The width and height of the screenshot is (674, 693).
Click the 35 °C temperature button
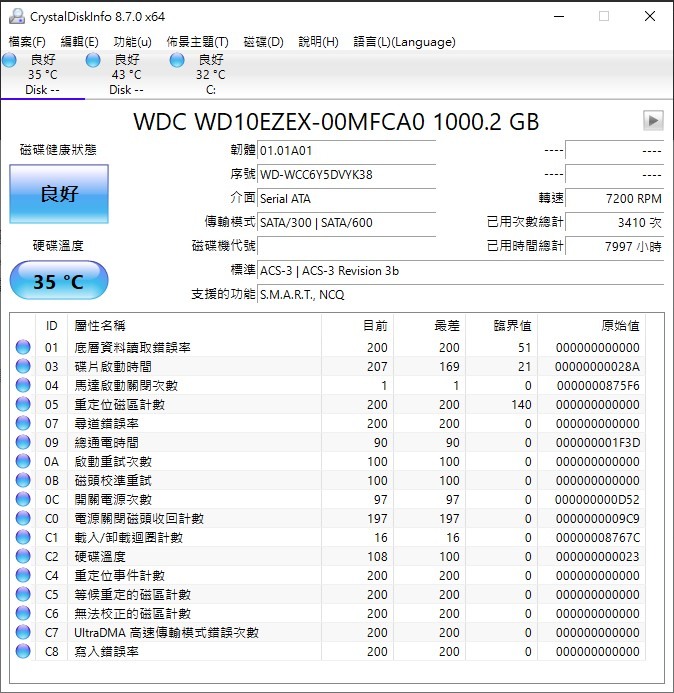coord(59,281)
